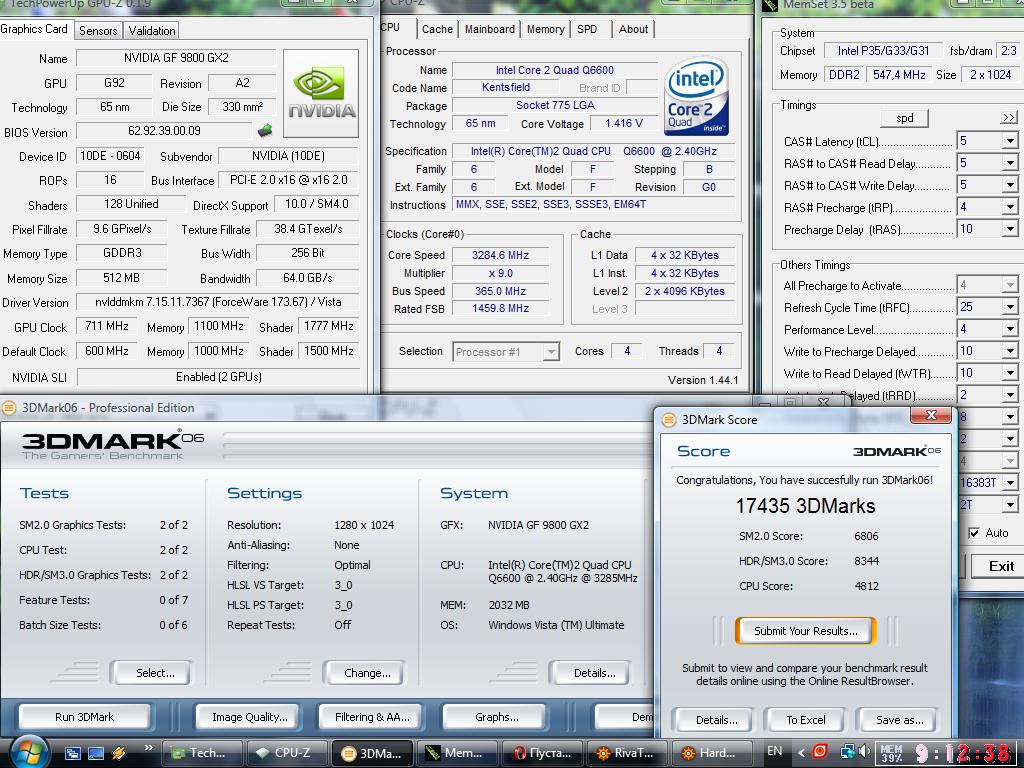The width and height of the screenshot is (1024, 768).
Task: Open the RivaTuner taskbar button
Action: (627, 753)
